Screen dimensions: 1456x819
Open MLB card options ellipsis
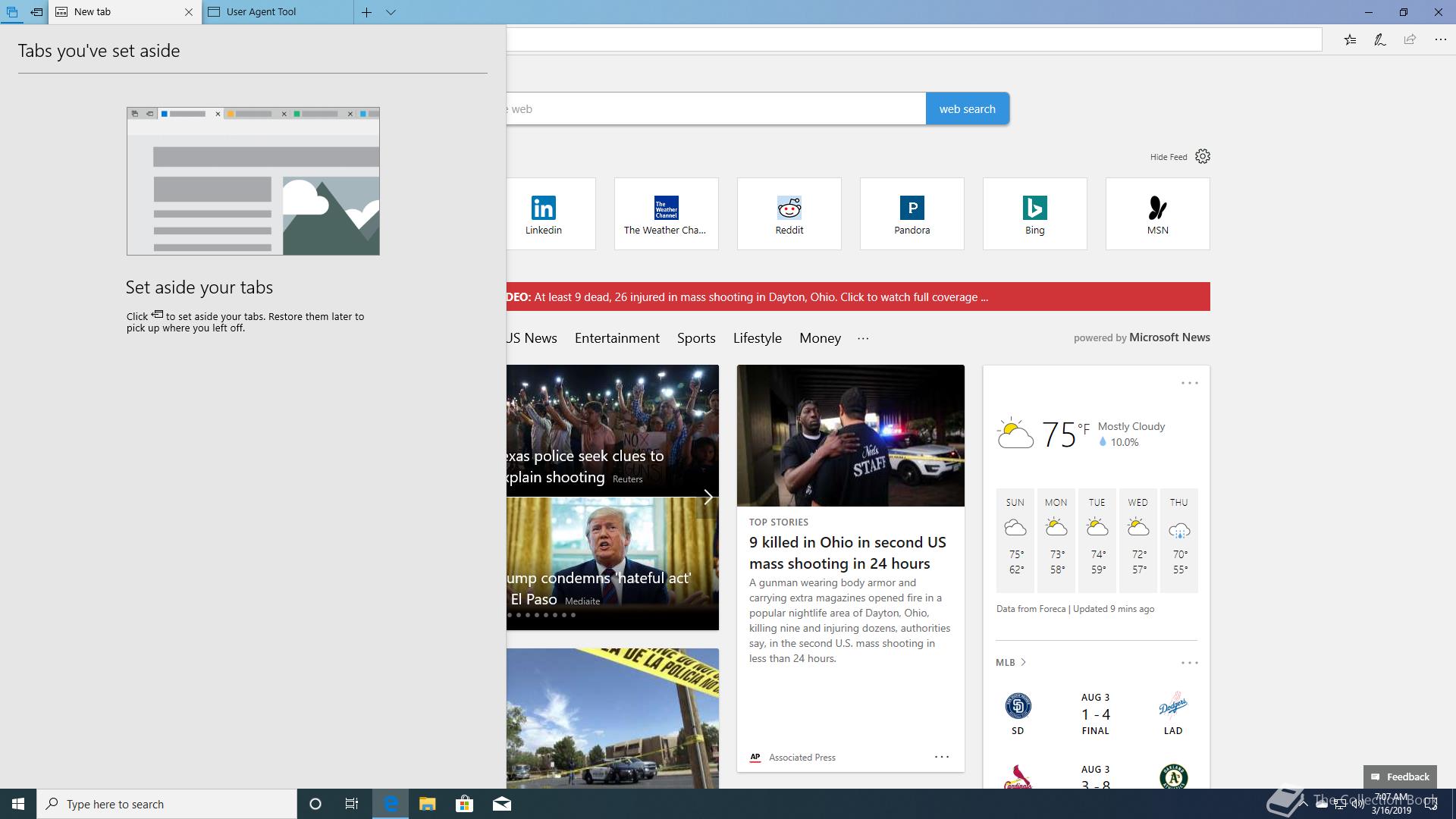[1190, 663]
